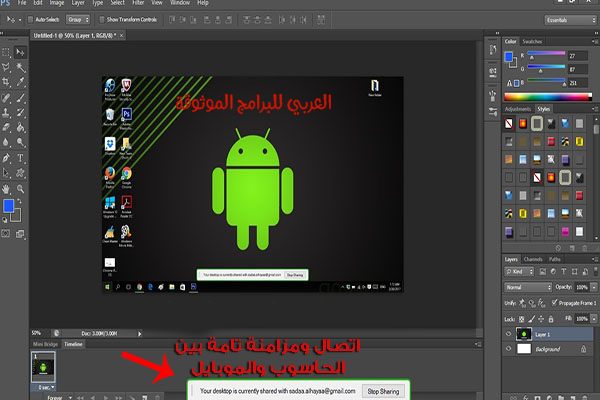Lock all for the layer (padlock icon)

551,319
